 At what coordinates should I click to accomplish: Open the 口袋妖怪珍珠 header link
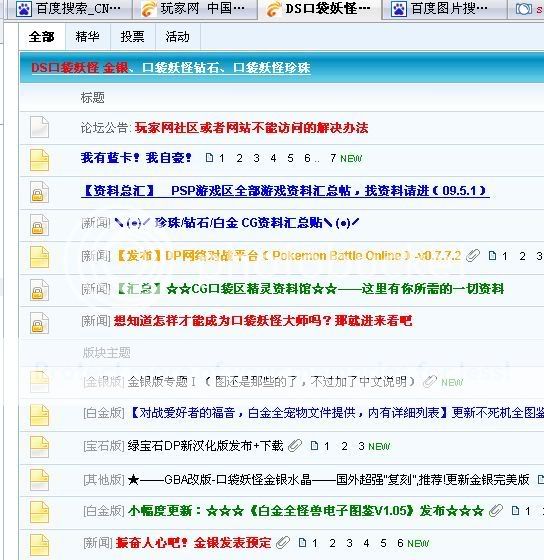click(272, 68)
